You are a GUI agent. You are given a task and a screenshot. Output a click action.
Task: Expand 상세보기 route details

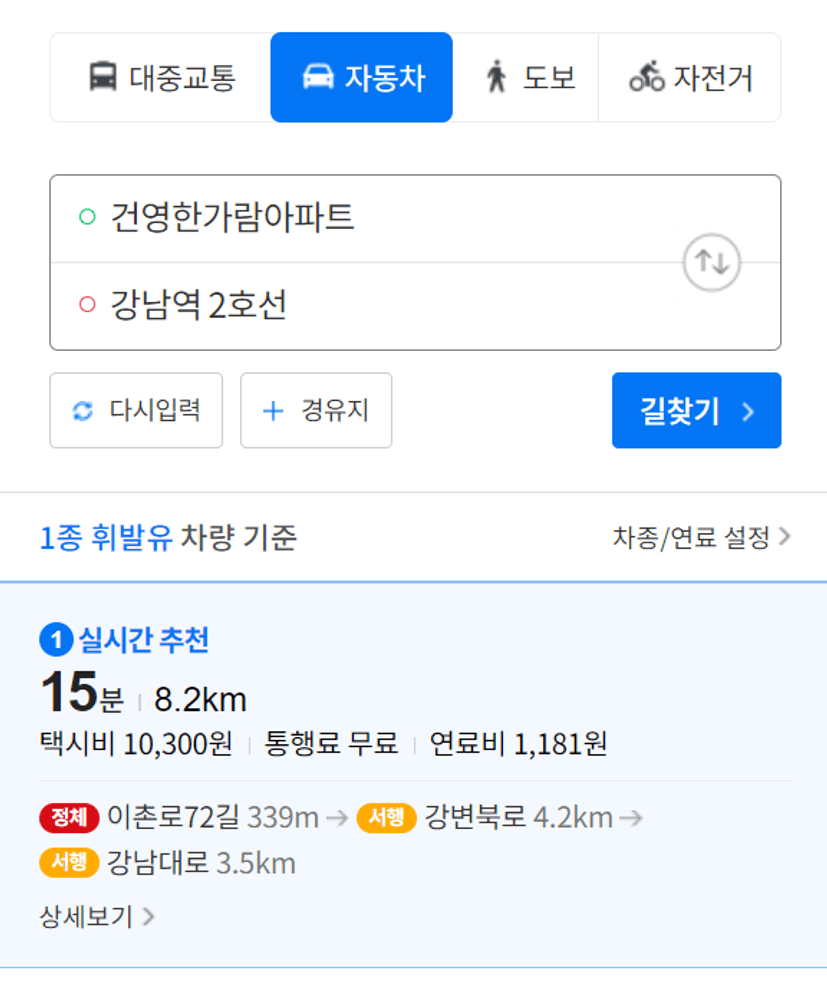pyautogui.click(x=97, y=916)
